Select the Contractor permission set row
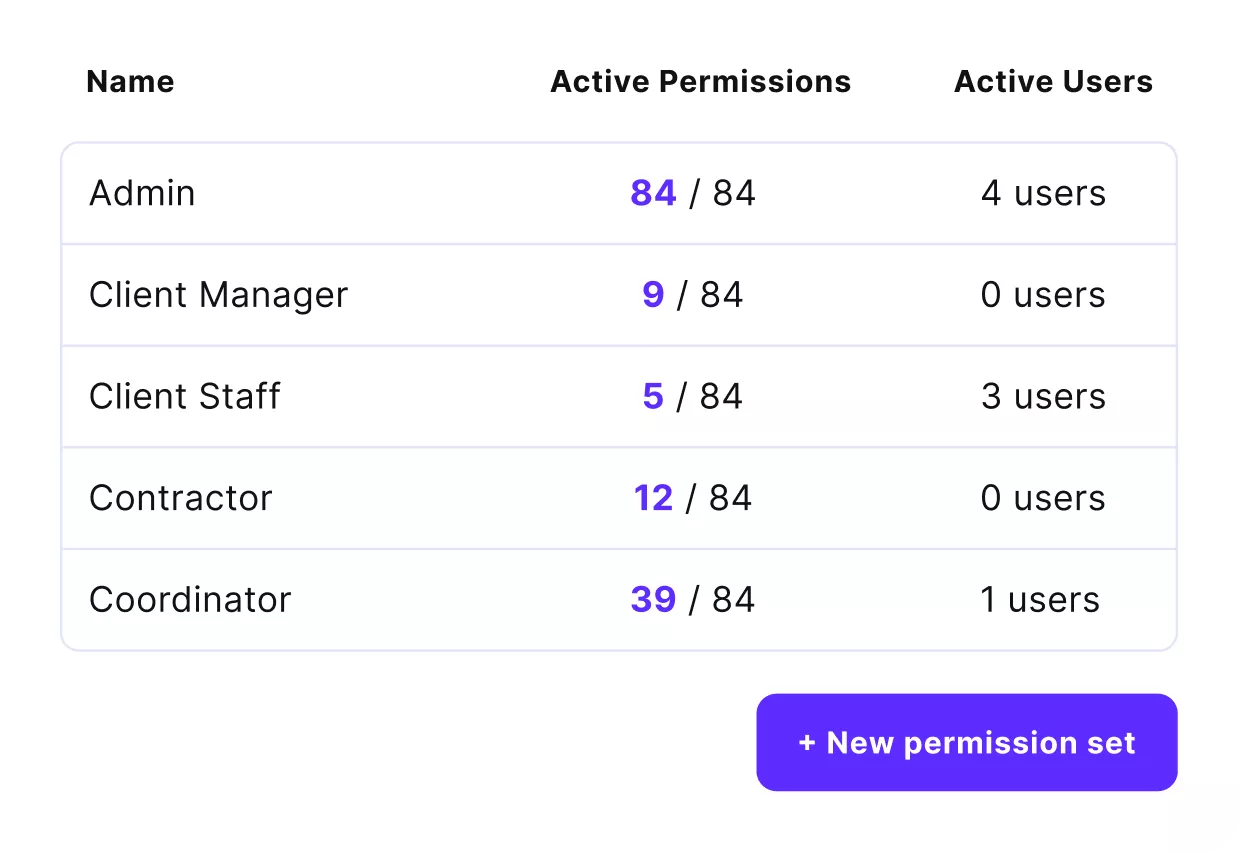Screen dimensions: 1240x852 (181, 498)
